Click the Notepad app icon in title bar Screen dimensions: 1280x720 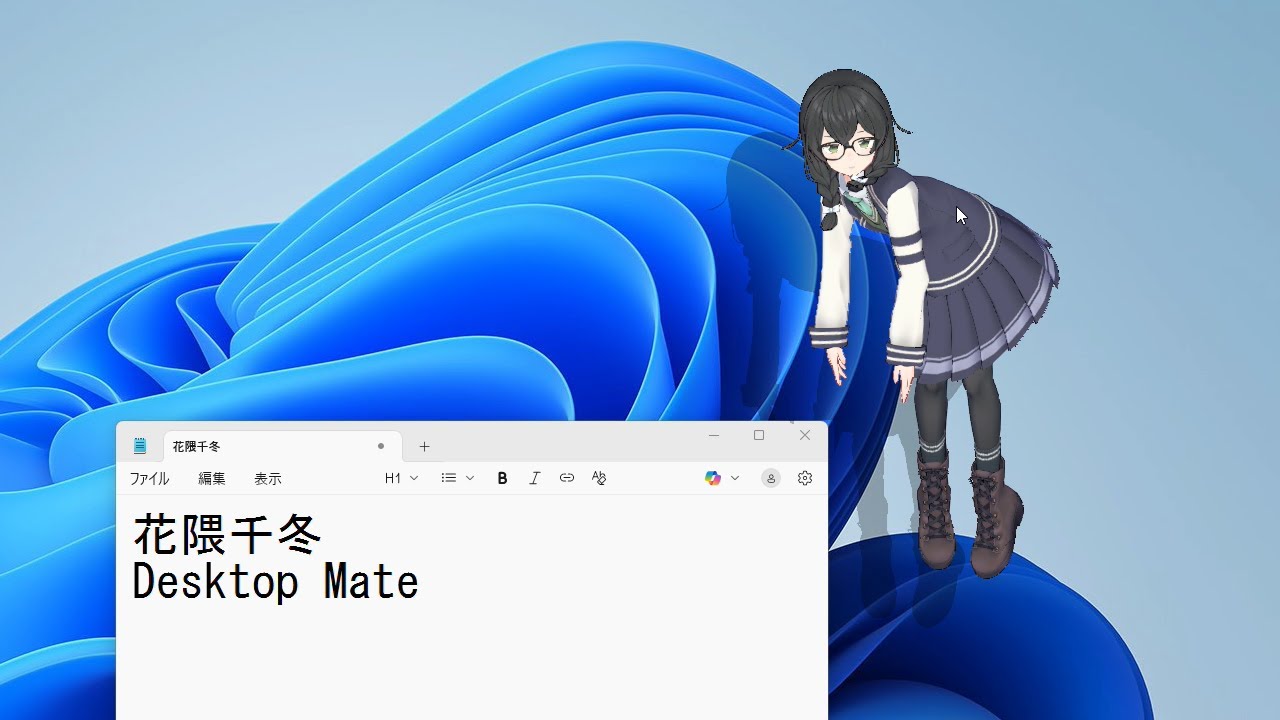click(140, 446)
